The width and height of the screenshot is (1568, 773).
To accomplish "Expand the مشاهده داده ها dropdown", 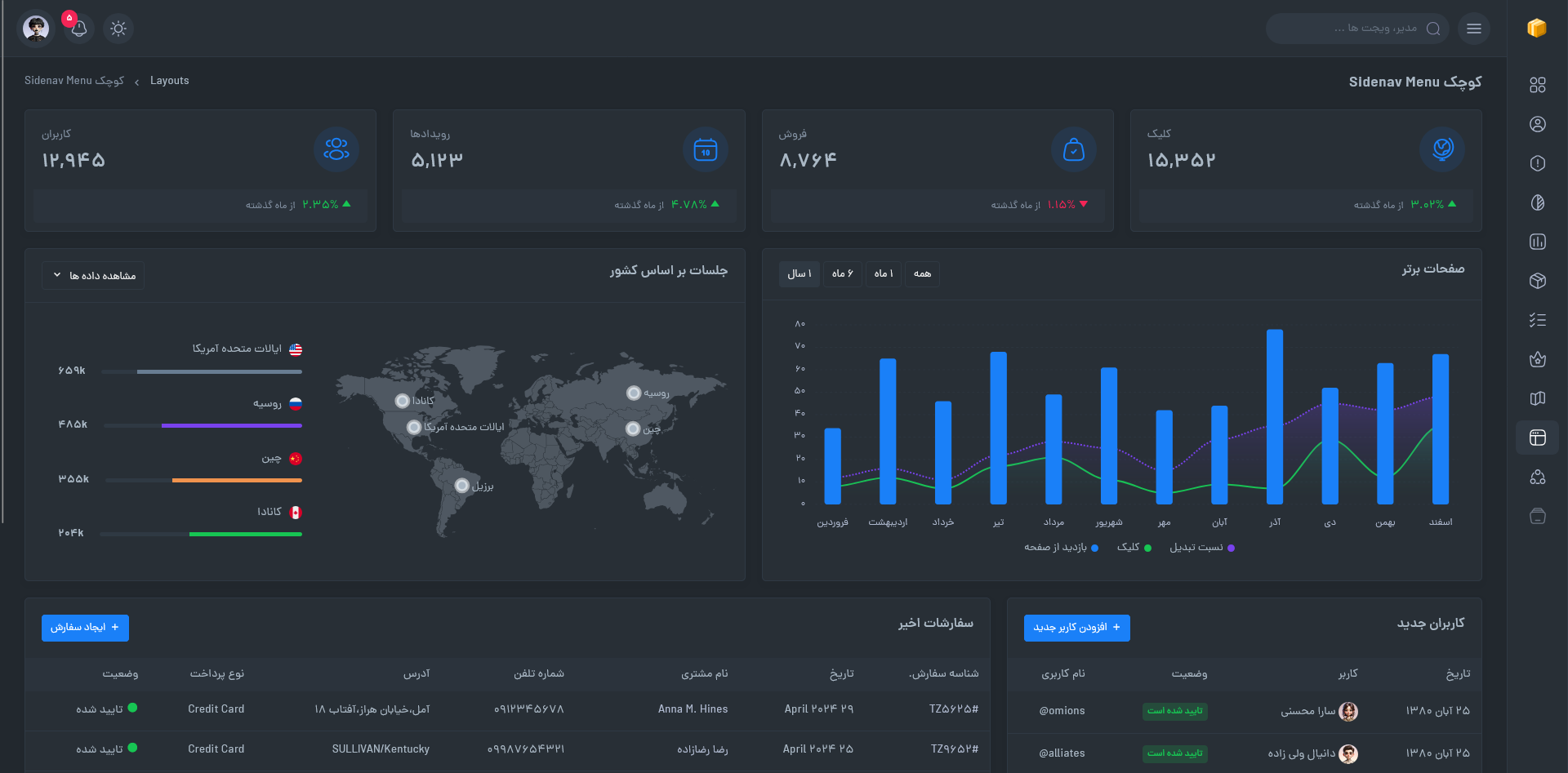I will pyautogui.click(x=93, y=275).
